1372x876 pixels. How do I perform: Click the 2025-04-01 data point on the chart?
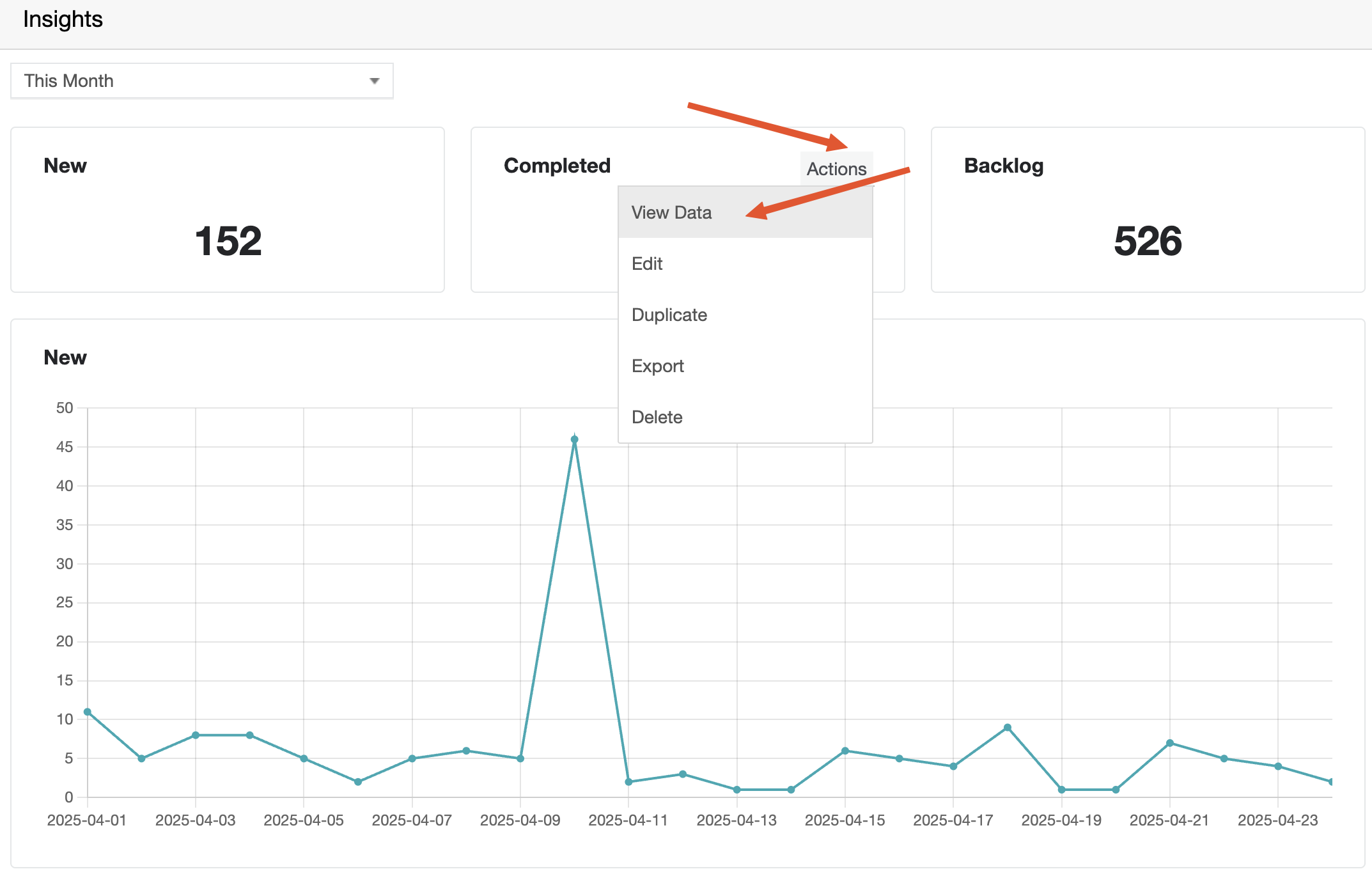(88, 712)
